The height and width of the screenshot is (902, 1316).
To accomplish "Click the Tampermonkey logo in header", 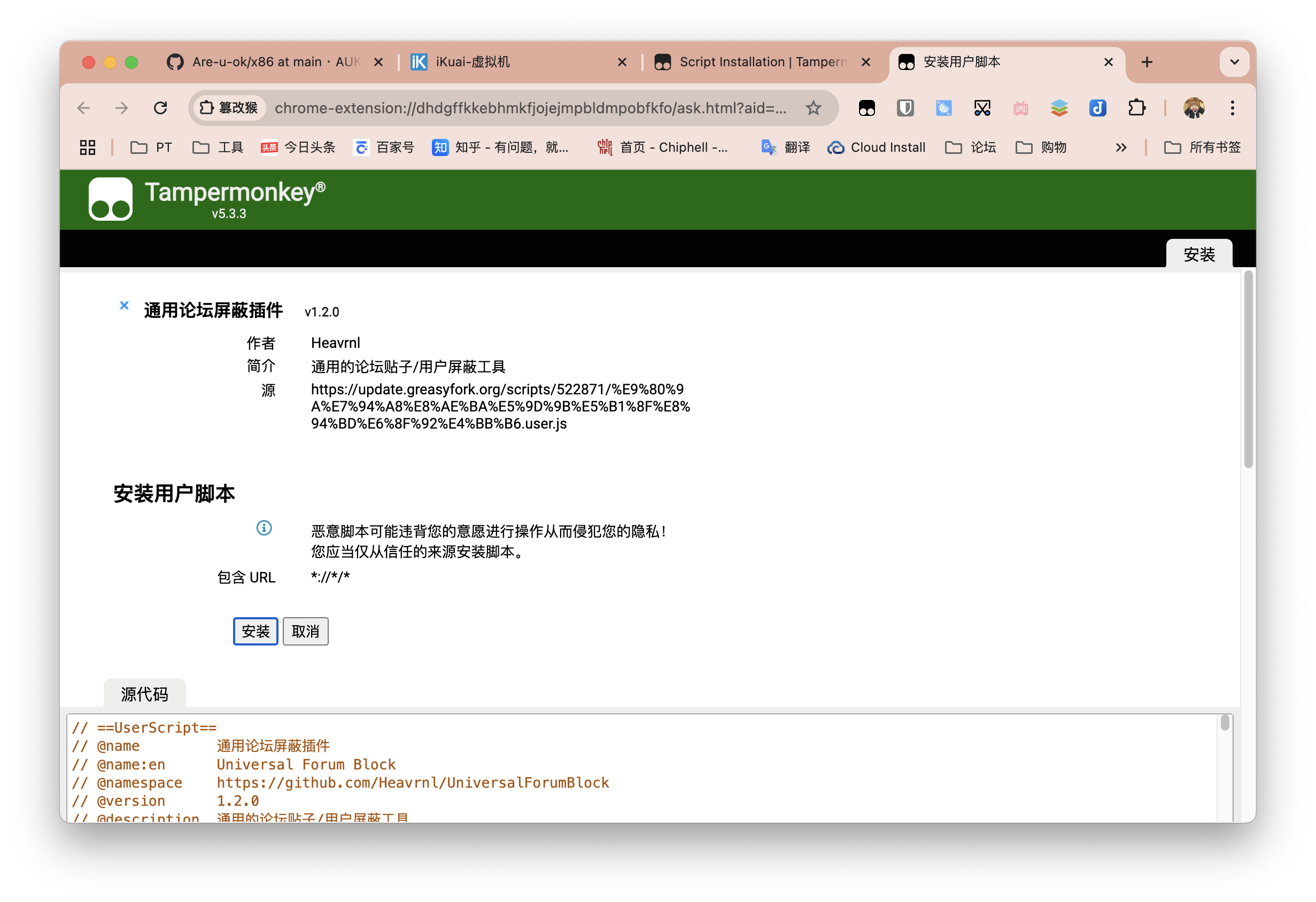I will (x=111, y=199).
